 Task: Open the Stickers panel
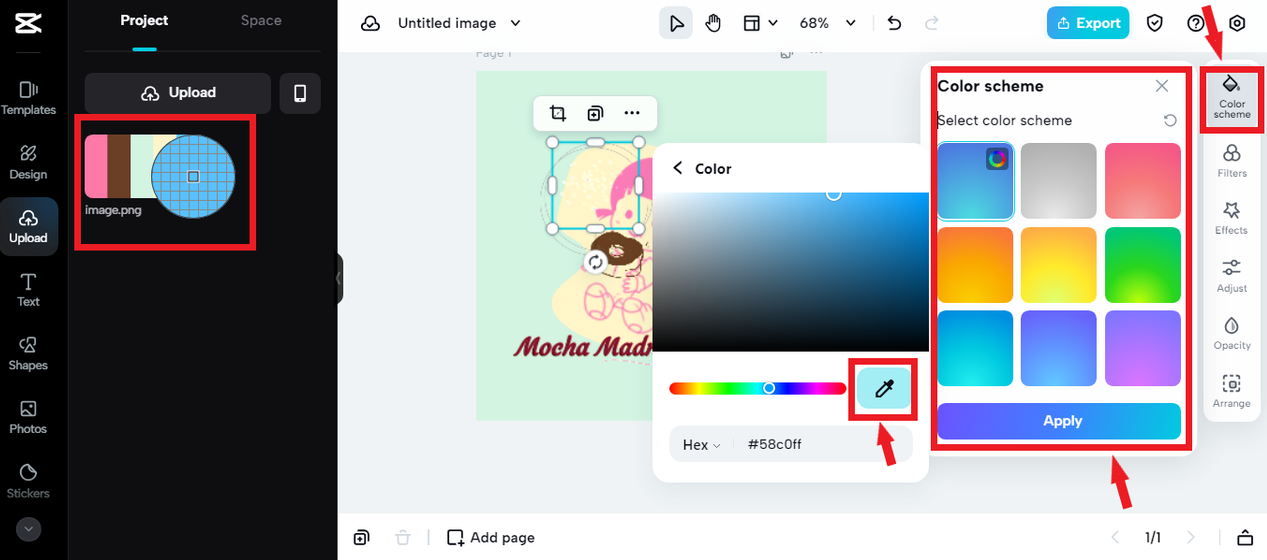[x=28, y=481]
